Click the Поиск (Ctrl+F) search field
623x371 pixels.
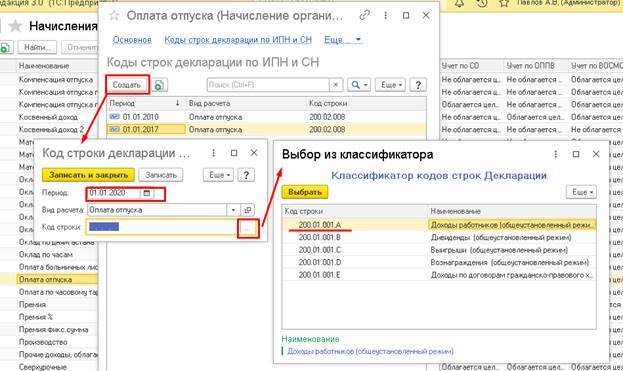pos(269,85)
